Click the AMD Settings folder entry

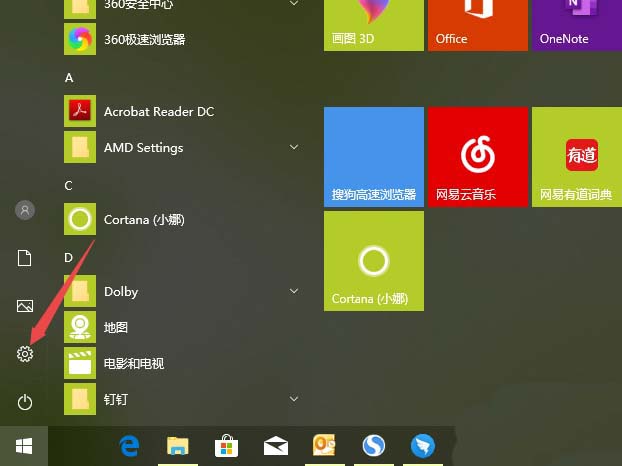(181, 147)
